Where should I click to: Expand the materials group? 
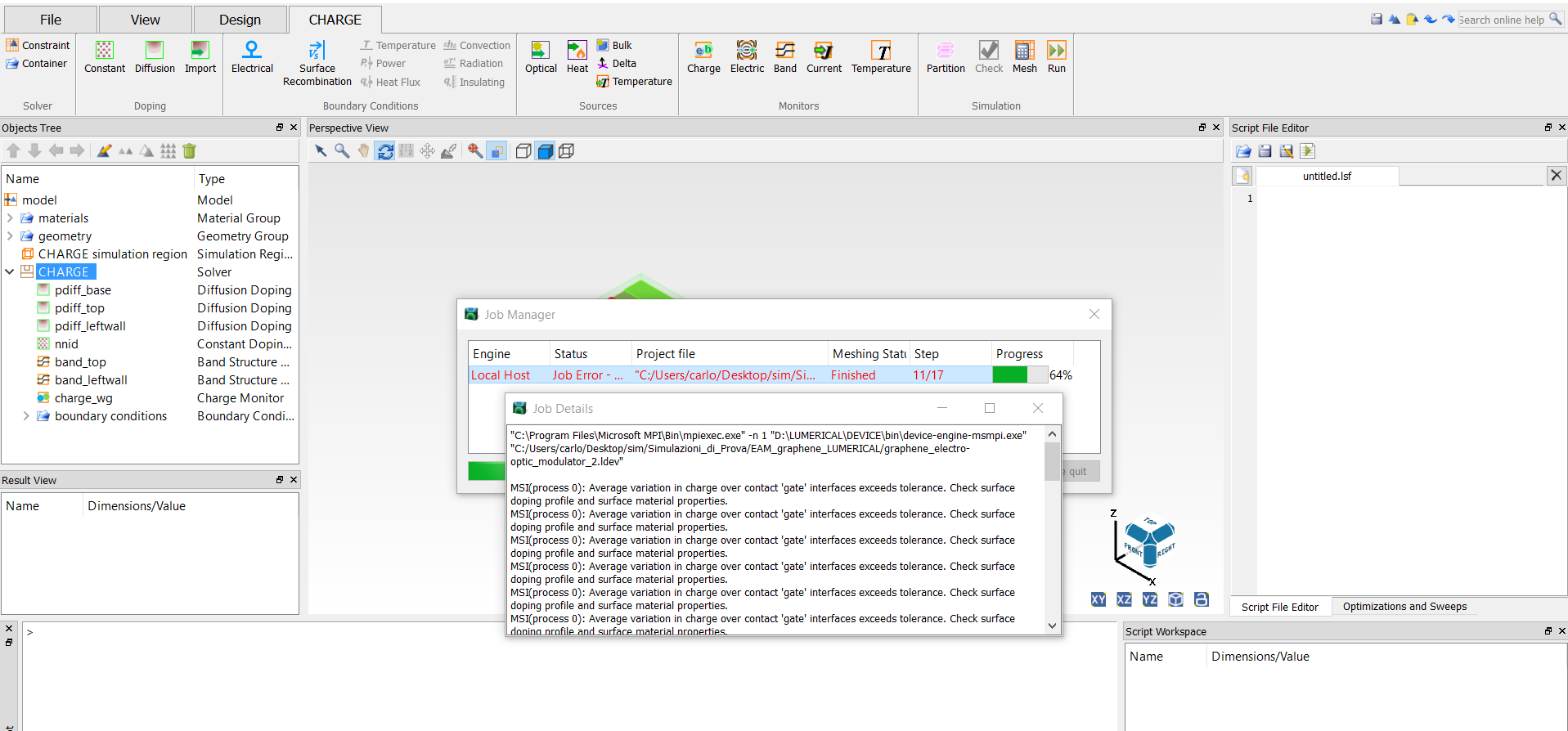click(x=10, y=218)
